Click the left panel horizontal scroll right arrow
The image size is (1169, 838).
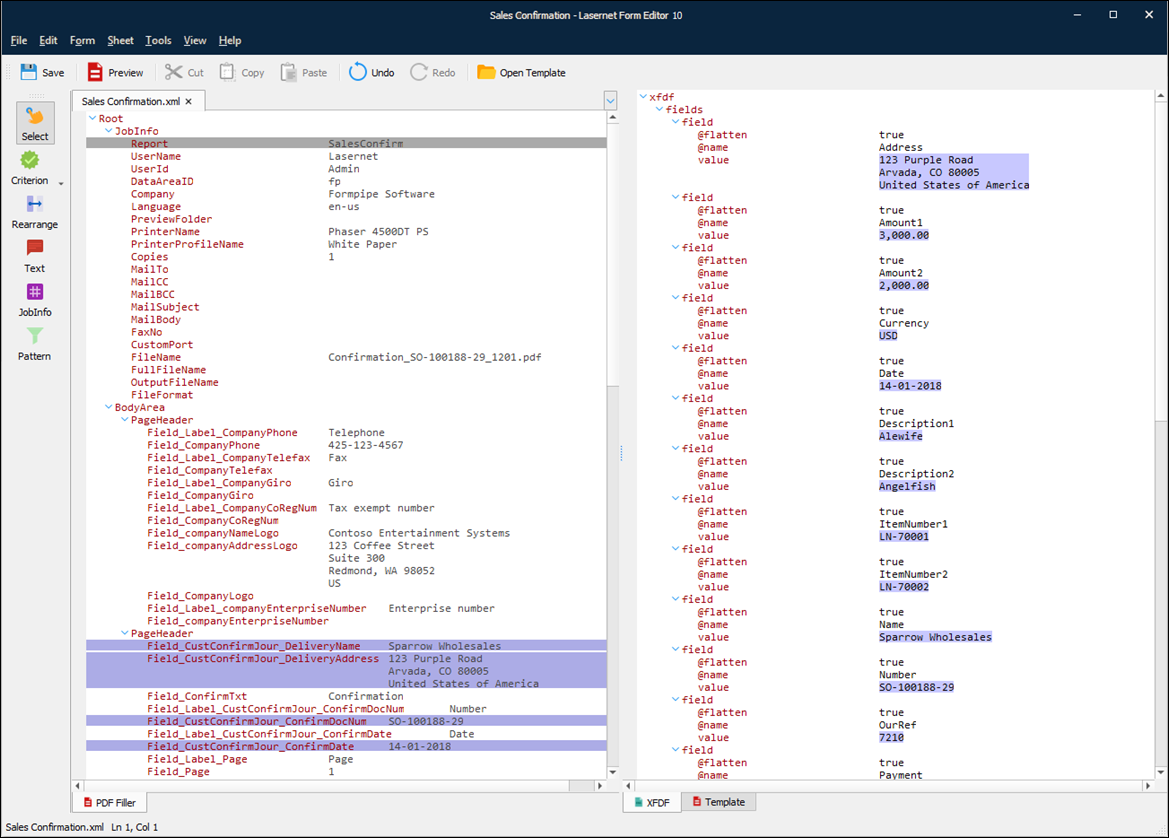[x=599, y=786]
